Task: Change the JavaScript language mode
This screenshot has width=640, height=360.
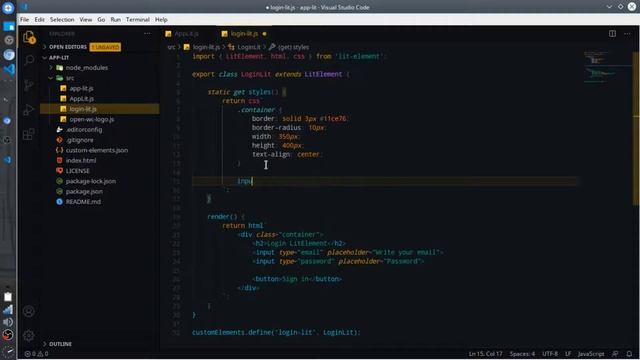Action: coord(591,354)
